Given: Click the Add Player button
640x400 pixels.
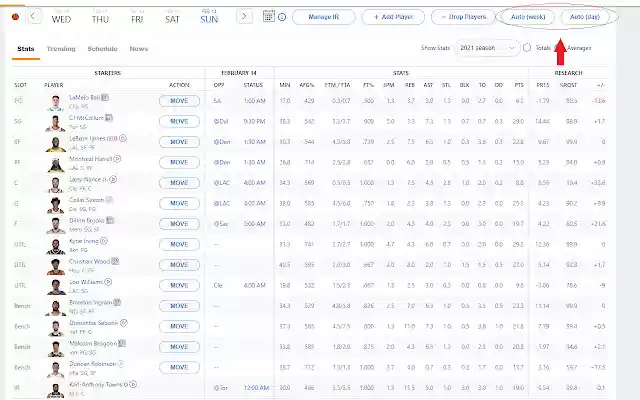Looking at the screenshot, I should pyautogui.click(x=393, y=17).
